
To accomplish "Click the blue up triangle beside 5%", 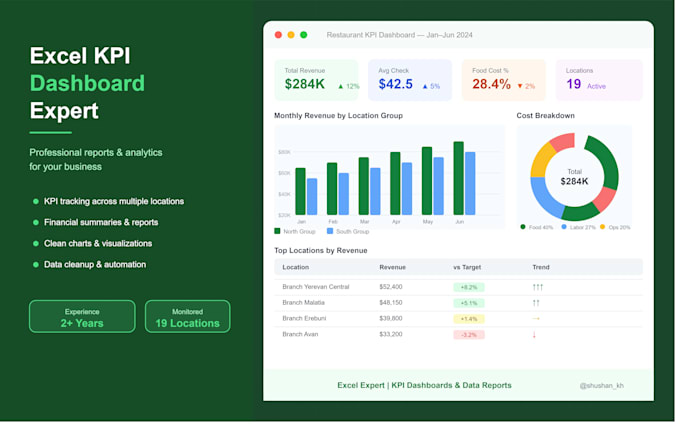I will pos(425,86).
